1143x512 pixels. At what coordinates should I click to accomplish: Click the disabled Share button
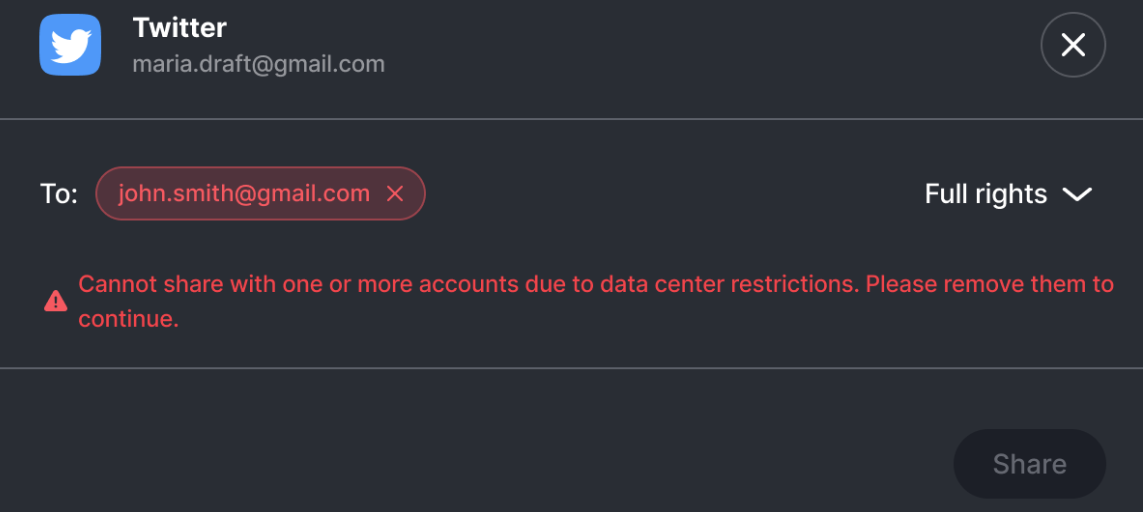[x=1029, y=464]
